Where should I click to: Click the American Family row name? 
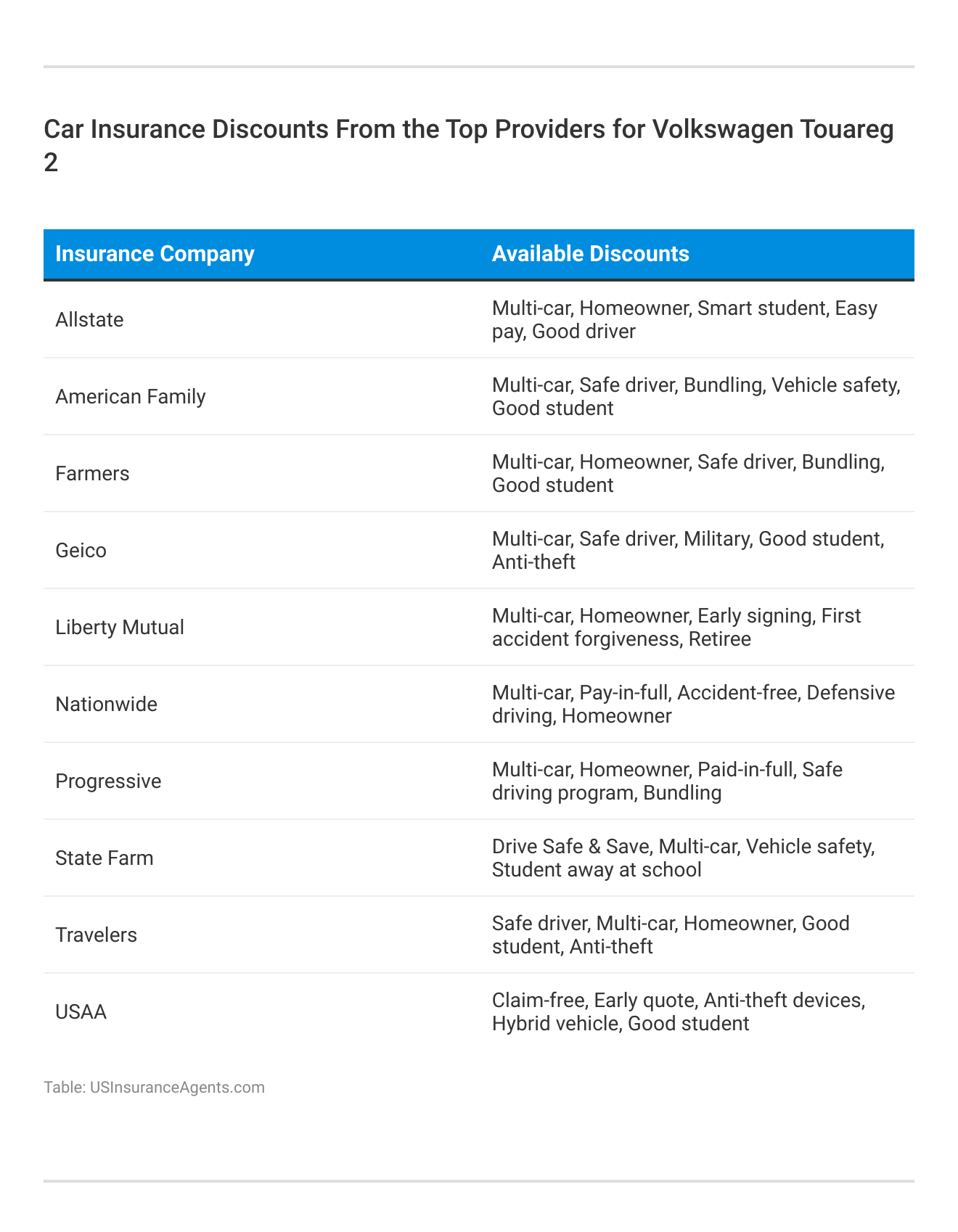coord(131,397)
